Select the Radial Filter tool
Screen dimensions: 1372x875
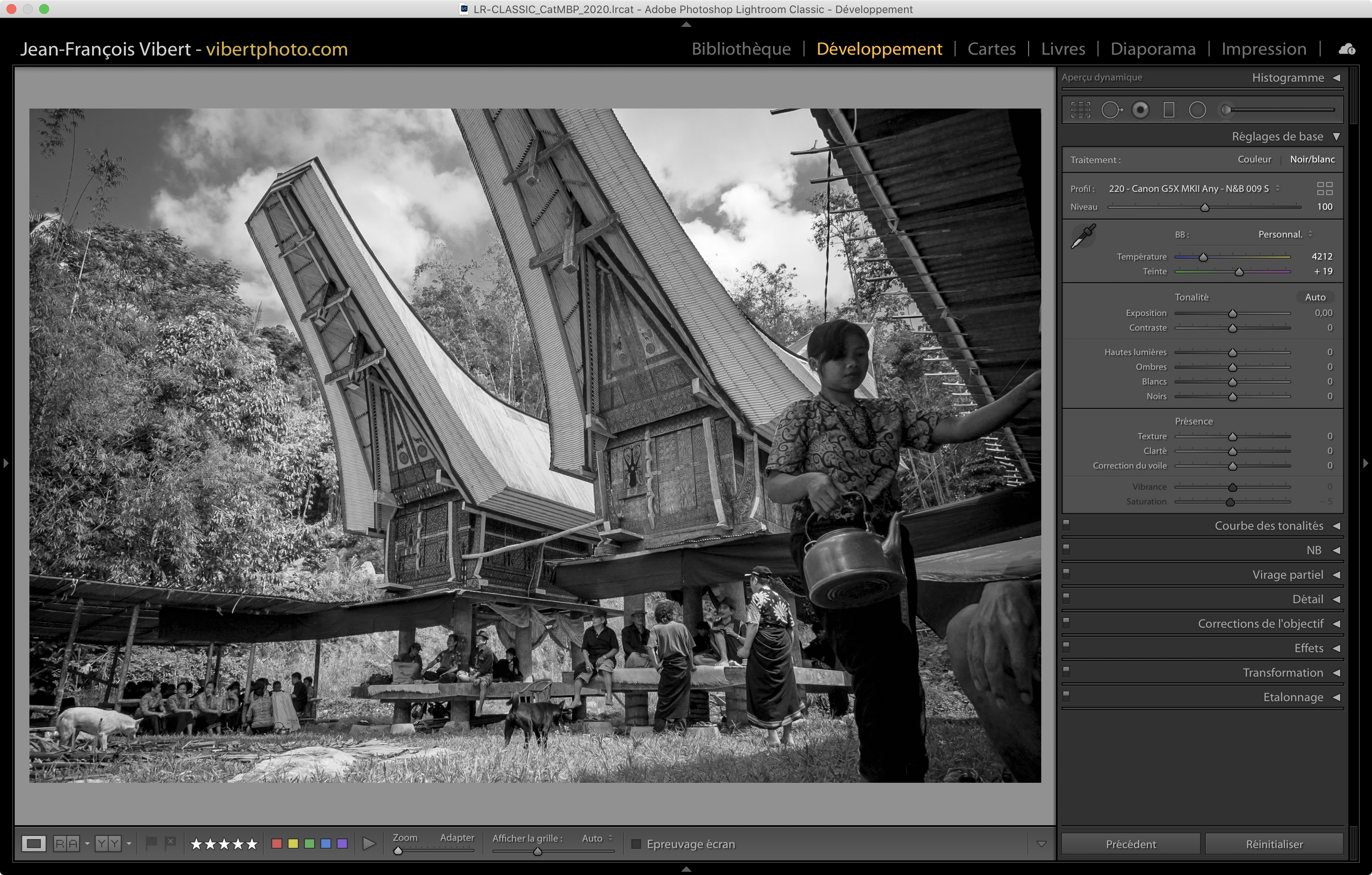(x=1198, y=110)
